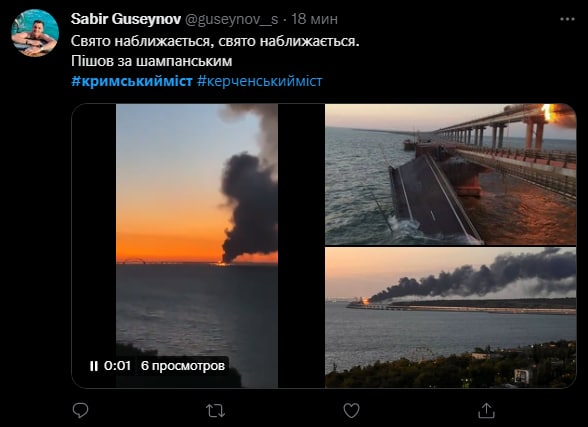
Task: Open the #керченськийміст hashtag
Action: (260, 81)
